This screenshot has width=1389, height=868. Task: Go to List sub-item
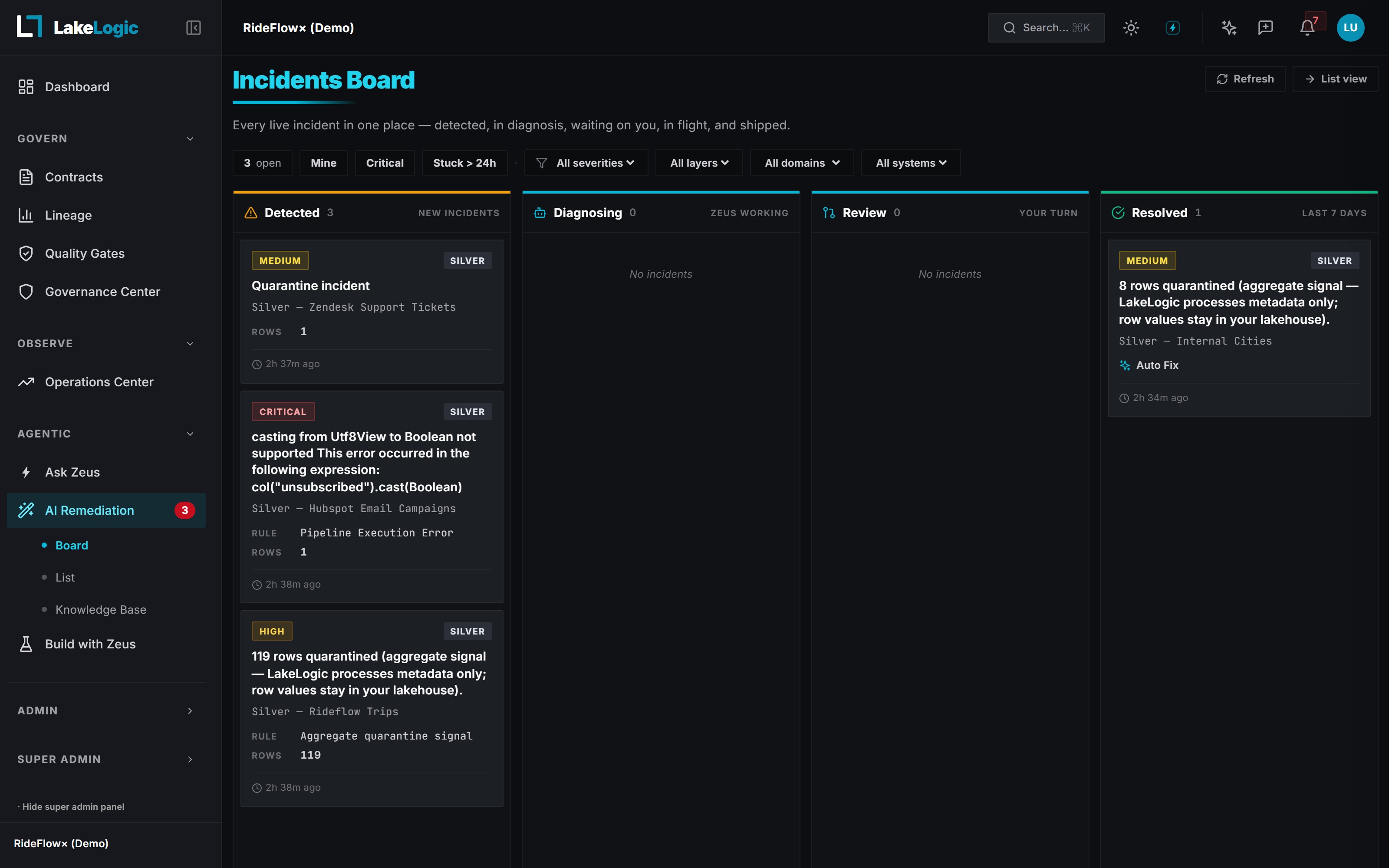click(x=65, y=578)
